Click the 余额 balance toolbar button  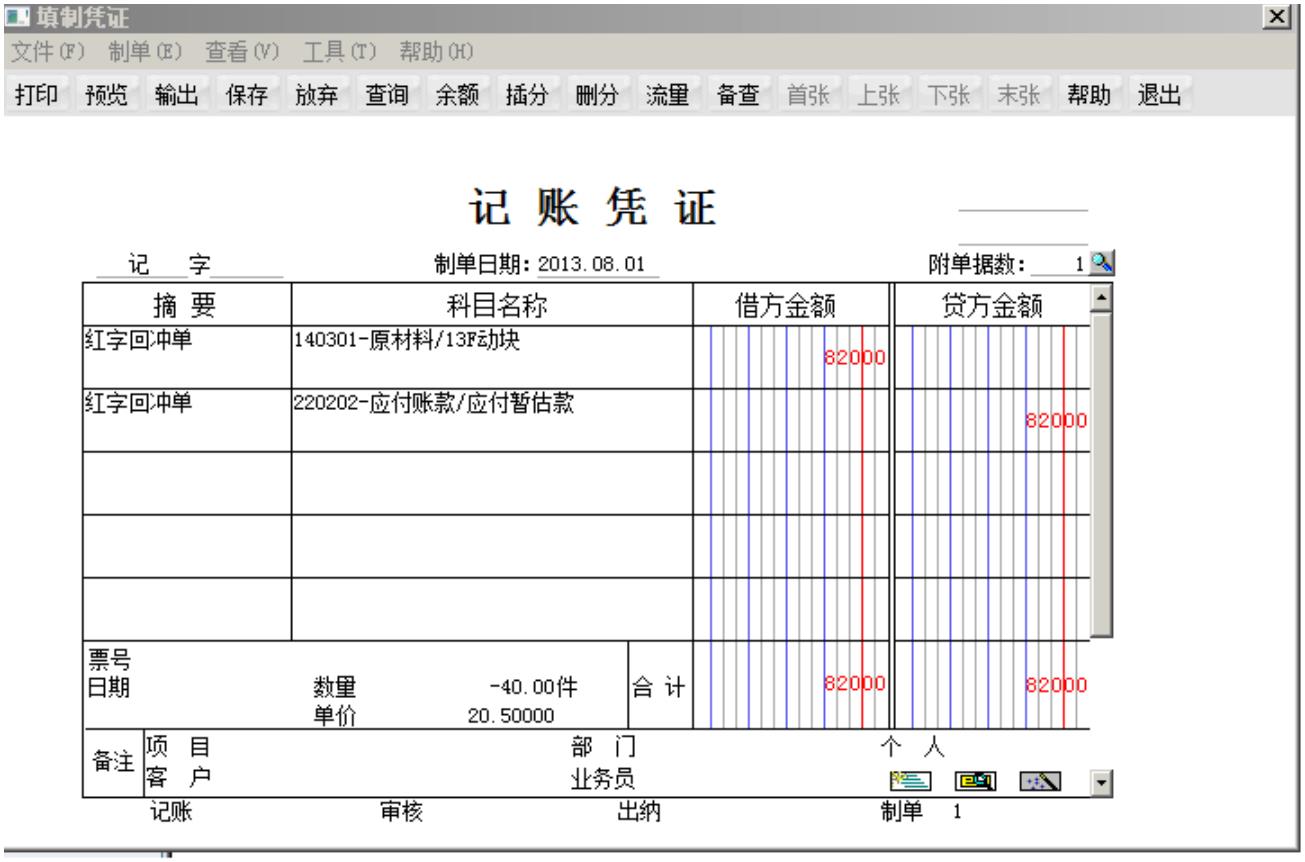coord(457,96)
